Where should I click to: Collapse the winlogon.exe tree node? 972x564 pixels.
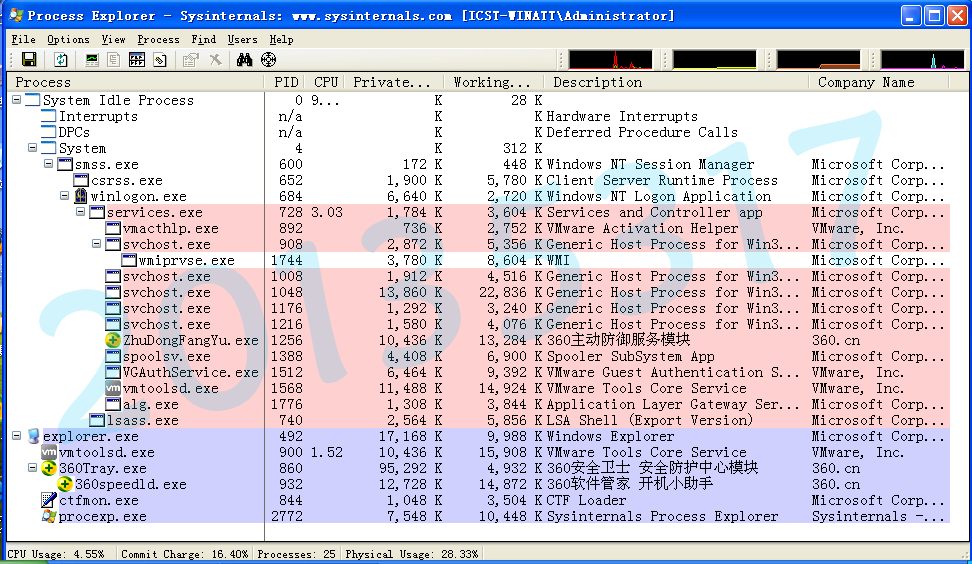(x=64, y=196)
